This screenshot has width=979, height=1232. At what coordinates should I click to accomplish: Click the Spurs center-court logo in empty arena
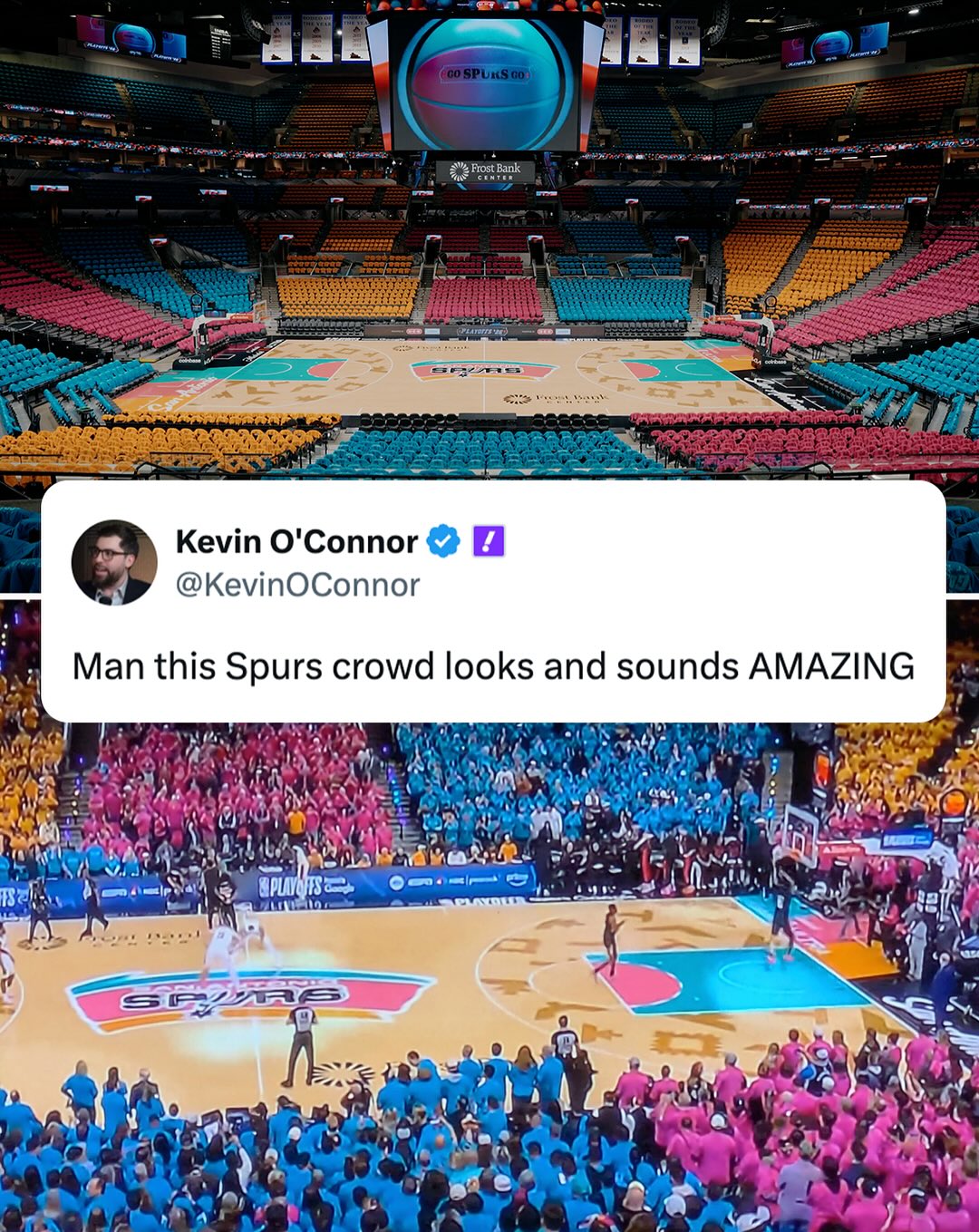(482, 370)
